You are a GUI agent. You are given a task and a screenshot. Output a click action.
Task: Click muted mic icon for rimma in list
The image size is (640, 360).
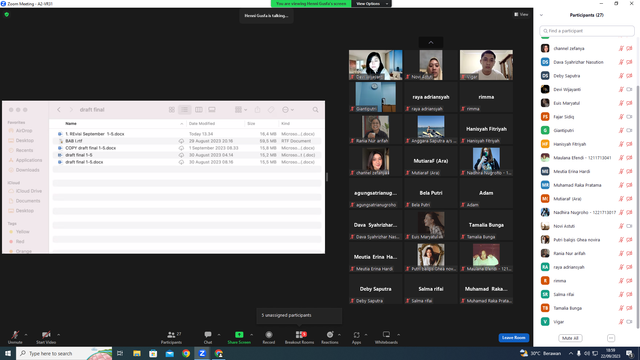coord(621,281)
